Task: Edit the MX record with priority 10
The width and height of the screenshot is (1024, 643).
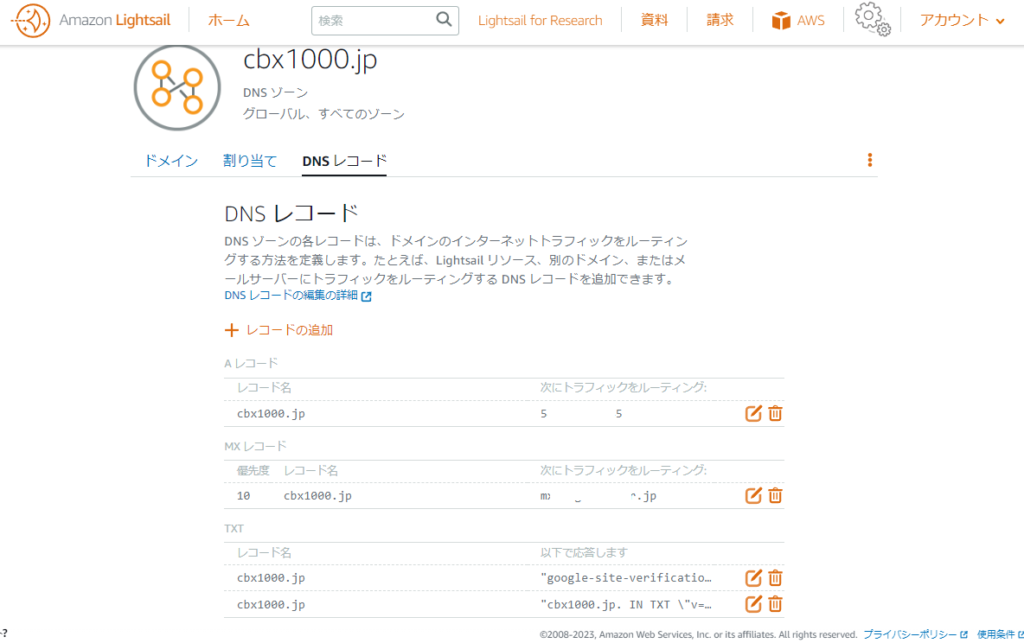Action: pyautogui.click(x=753, y=495)
